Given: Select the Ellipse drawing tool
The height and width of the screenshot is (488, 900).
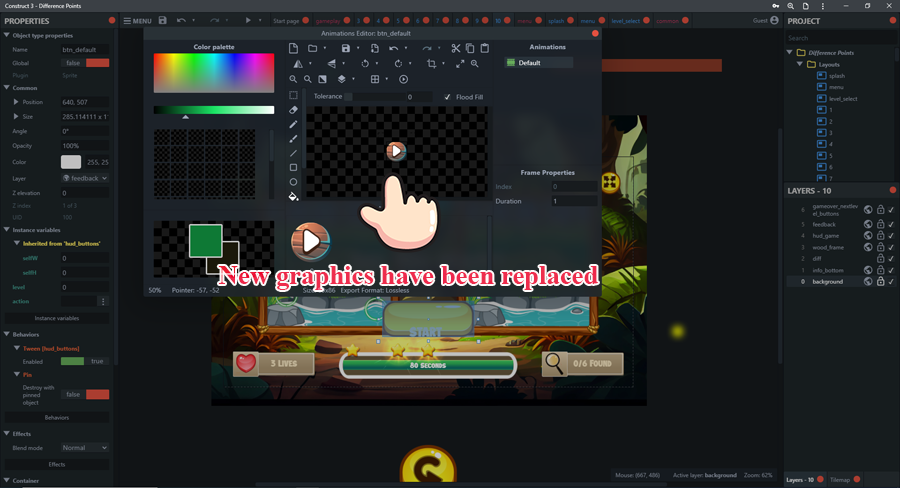Looking at the screenshot, I should [x=293, y=182].
